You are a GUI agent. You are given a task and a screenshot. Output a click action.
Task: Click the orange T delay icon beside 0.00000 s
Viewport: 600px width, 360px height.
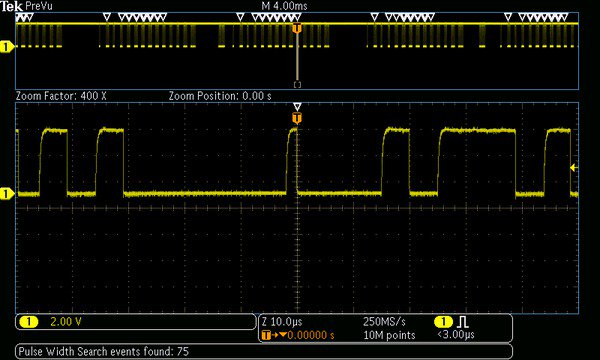266,335
